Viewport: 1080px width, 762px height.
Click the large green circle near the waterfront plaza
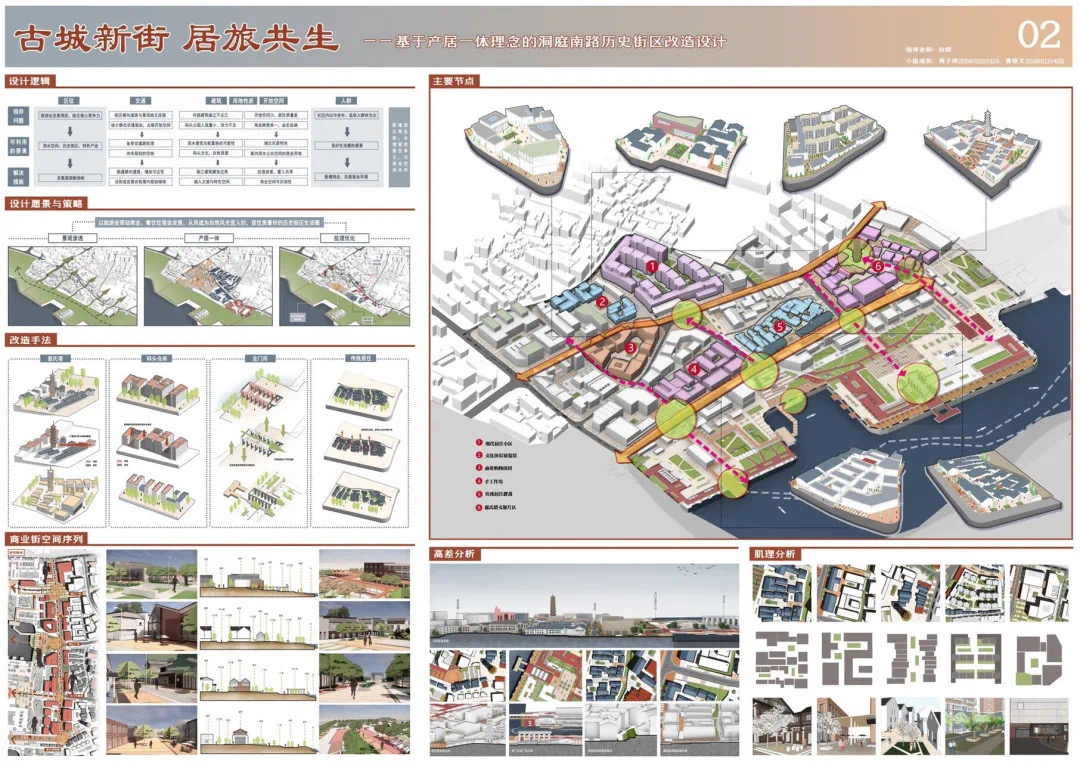[x=917, y=384]
